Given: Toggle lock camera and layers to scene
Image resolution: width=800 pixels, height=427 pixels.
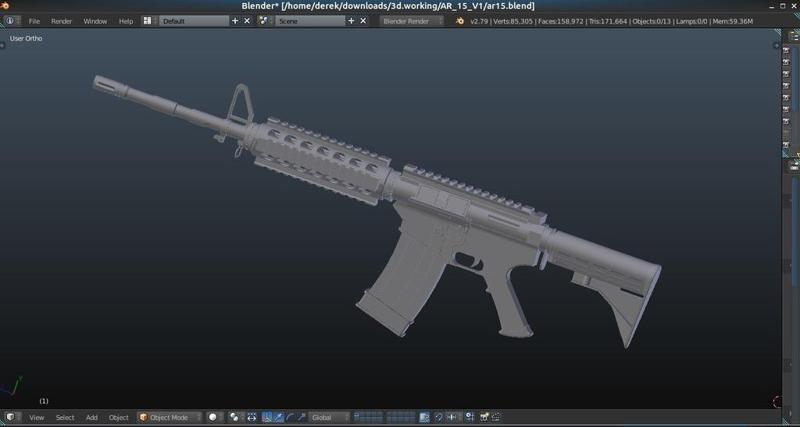Looking at the screenshot, I should pyautogui.click(x=424, y=417).
